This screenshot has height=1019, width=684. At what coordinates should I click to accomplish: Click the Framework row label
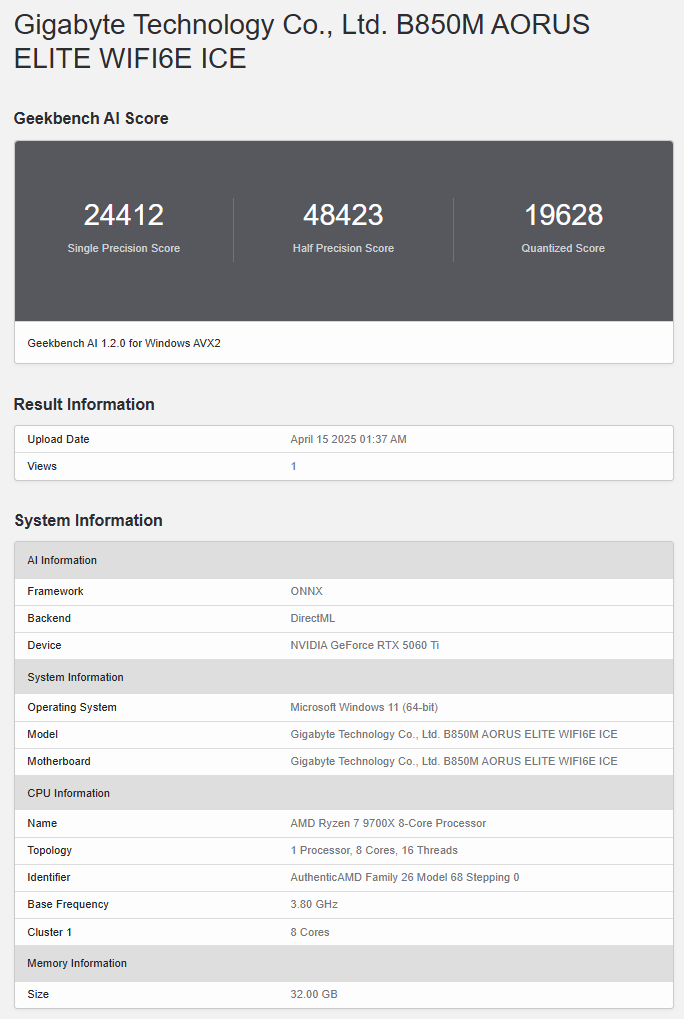(x=55, y=591)
